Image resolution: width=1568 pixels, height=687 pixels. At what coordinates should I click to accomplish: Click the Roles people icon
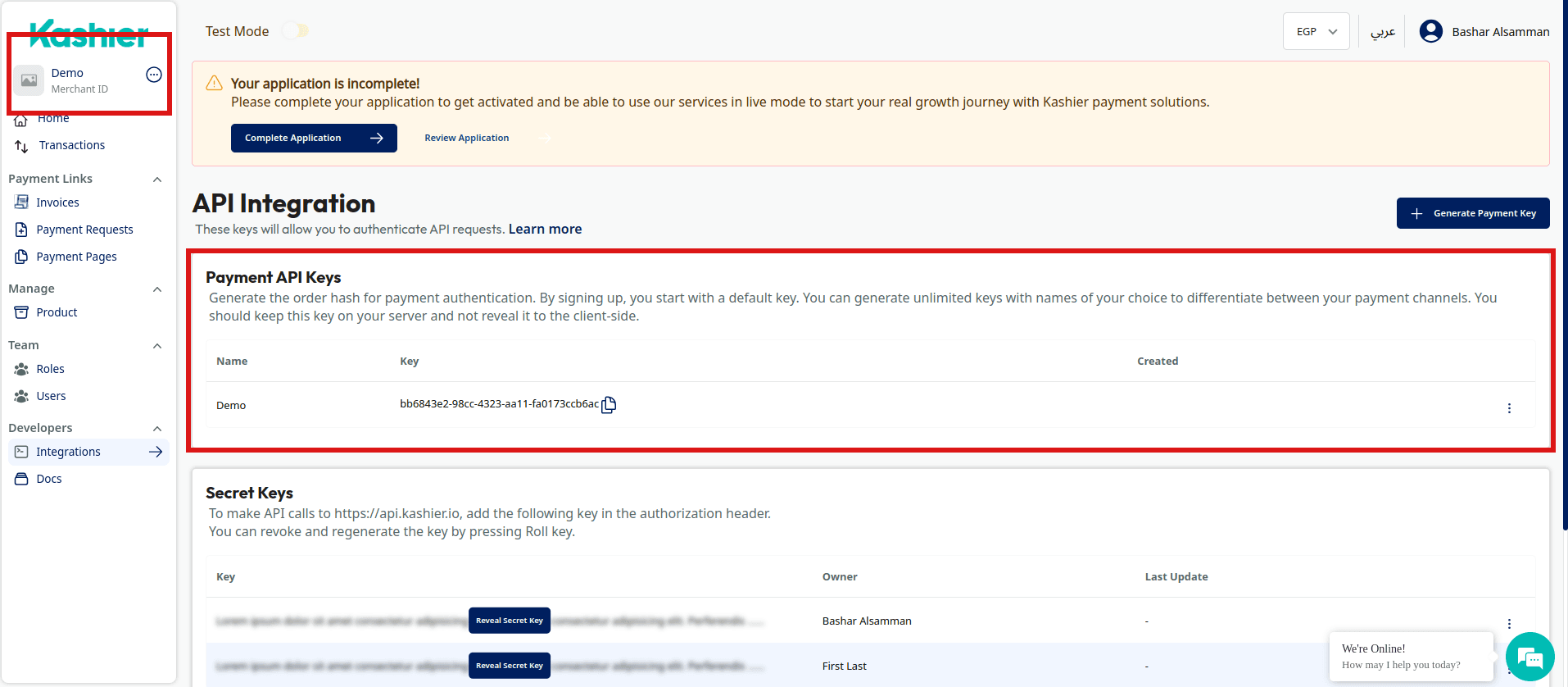click(21, 369)
